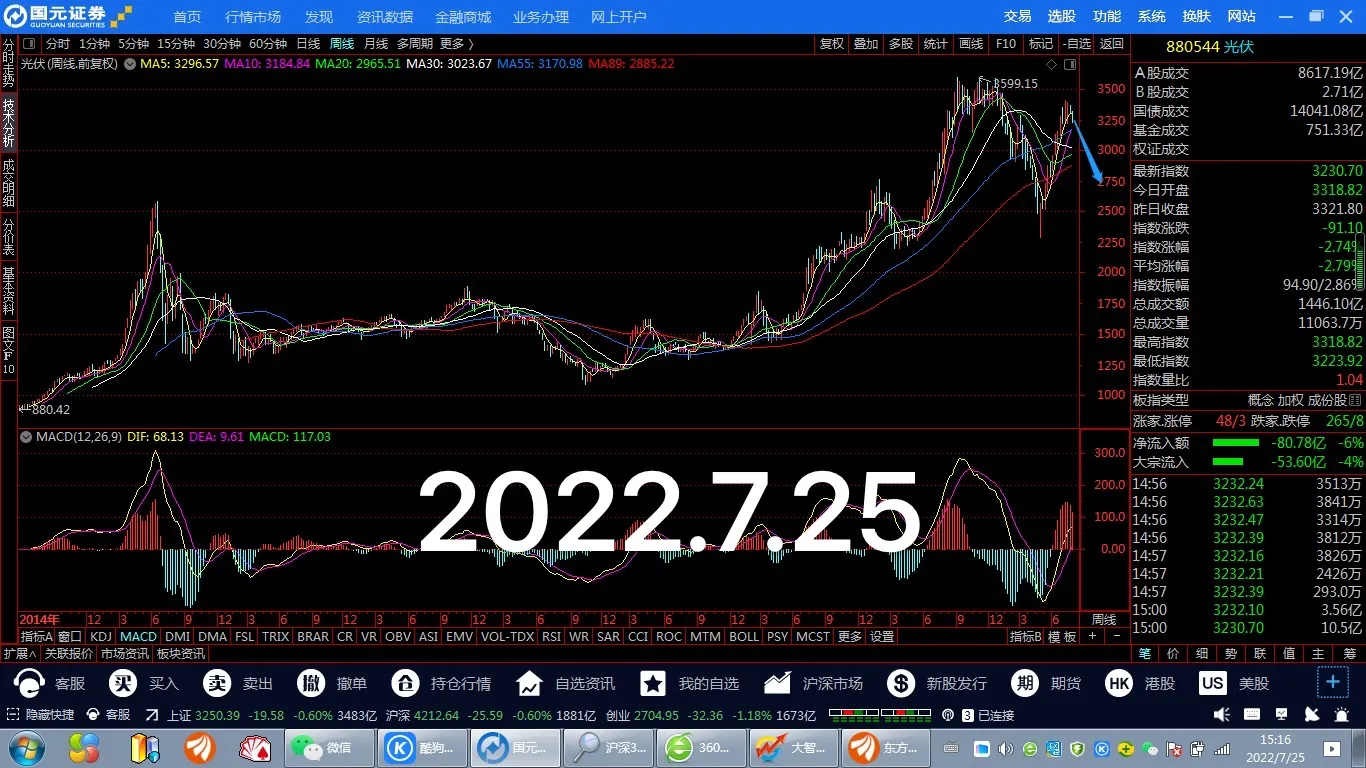Viewport: 1366px width, 768px height.
Task: Click the 买入 buy icon
Action: tap(124, 684)
